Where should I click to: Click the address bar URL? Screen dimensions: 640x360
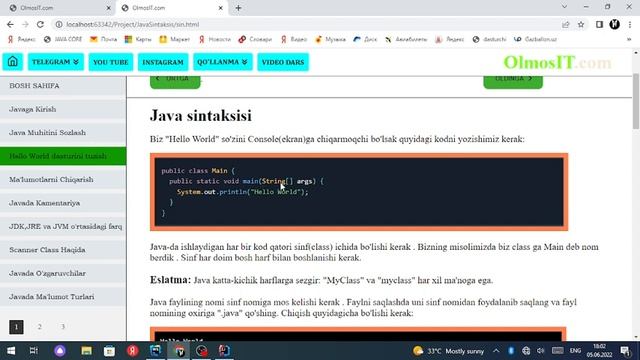(x=133, y=24)
